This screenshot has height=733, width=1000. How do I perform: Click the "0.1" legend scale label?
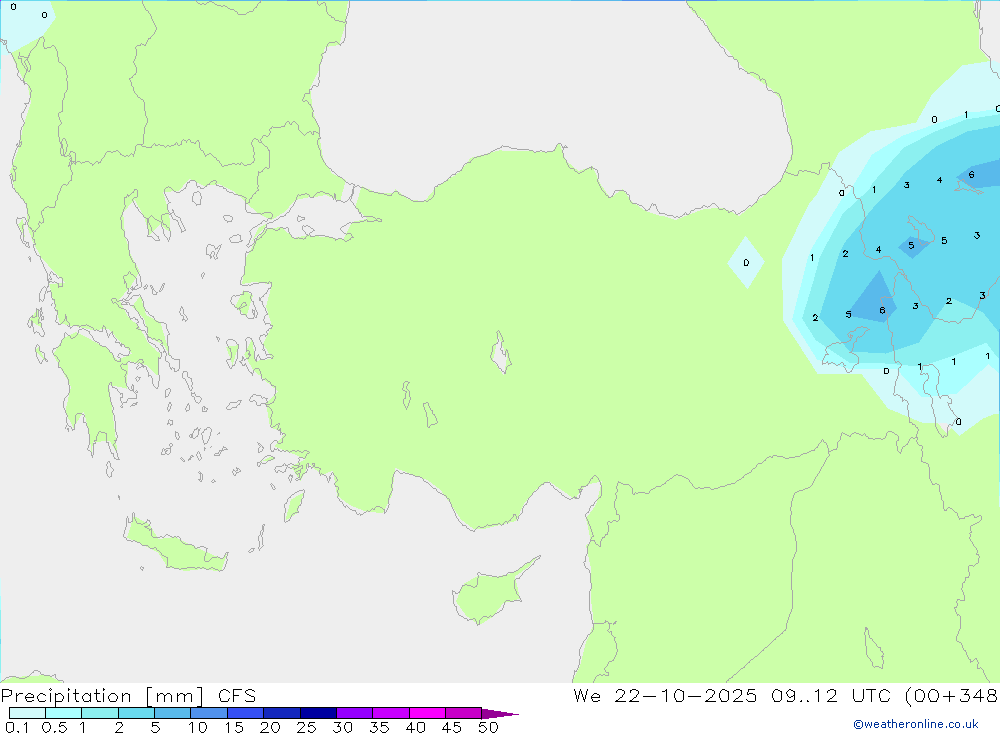[x=17, y=727]
